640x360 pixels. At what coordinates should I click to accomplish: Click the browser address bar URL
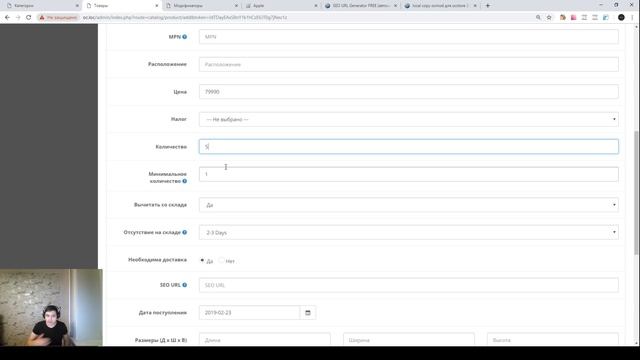tap(185, 18)
